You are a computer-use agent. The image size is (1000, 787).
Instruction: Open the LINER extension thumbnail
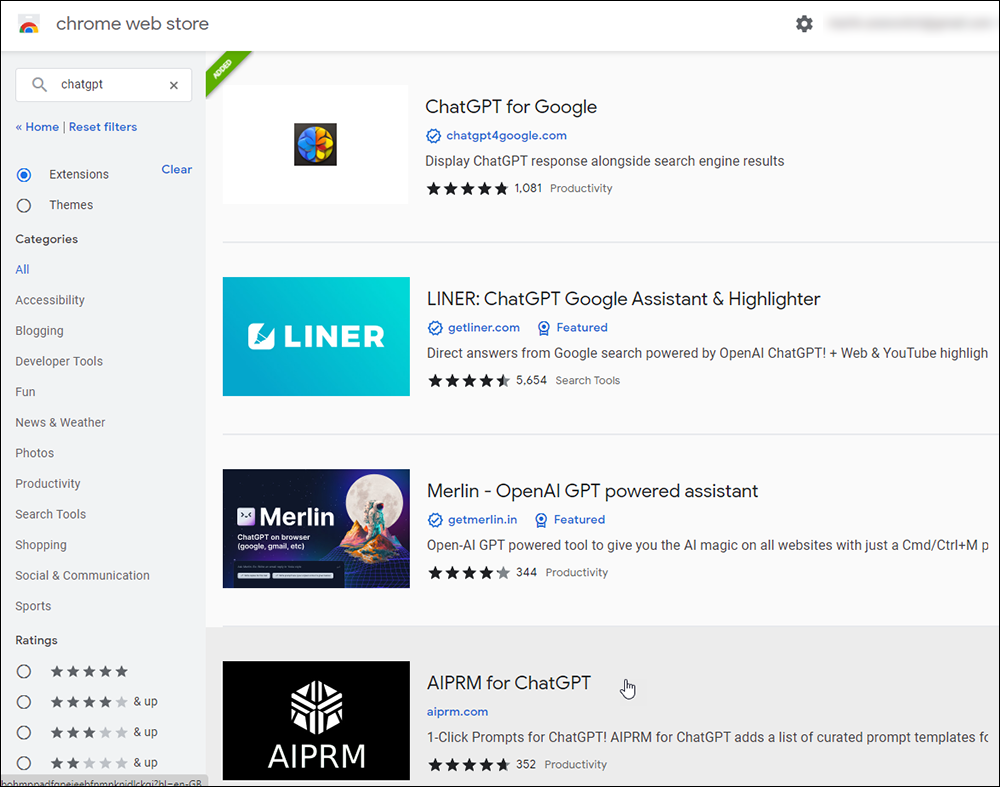pyautogui.click(x=316, y=336)
